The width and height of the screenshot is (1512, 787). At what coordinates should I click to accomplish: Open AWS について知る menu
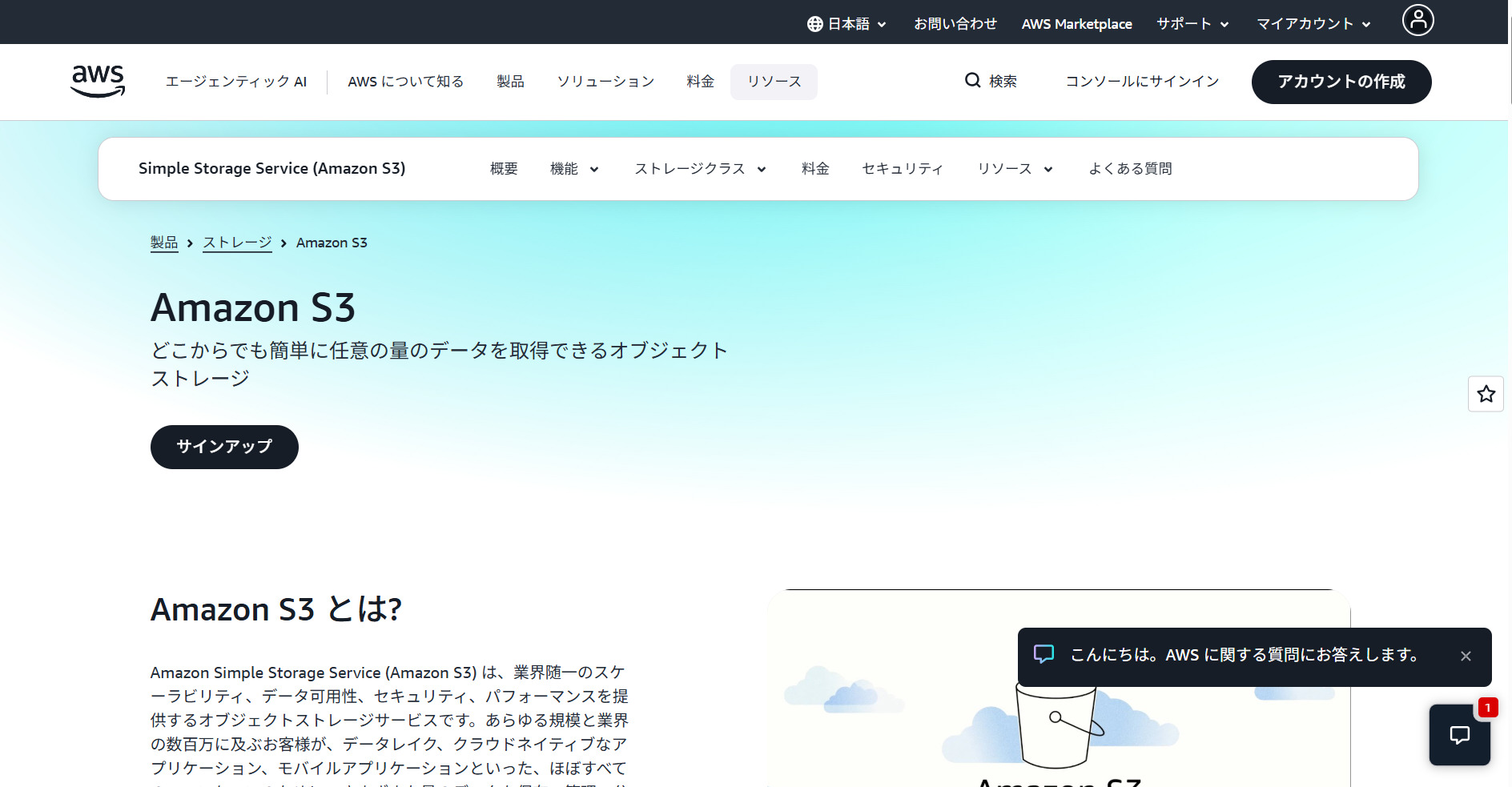pos(405,82)
